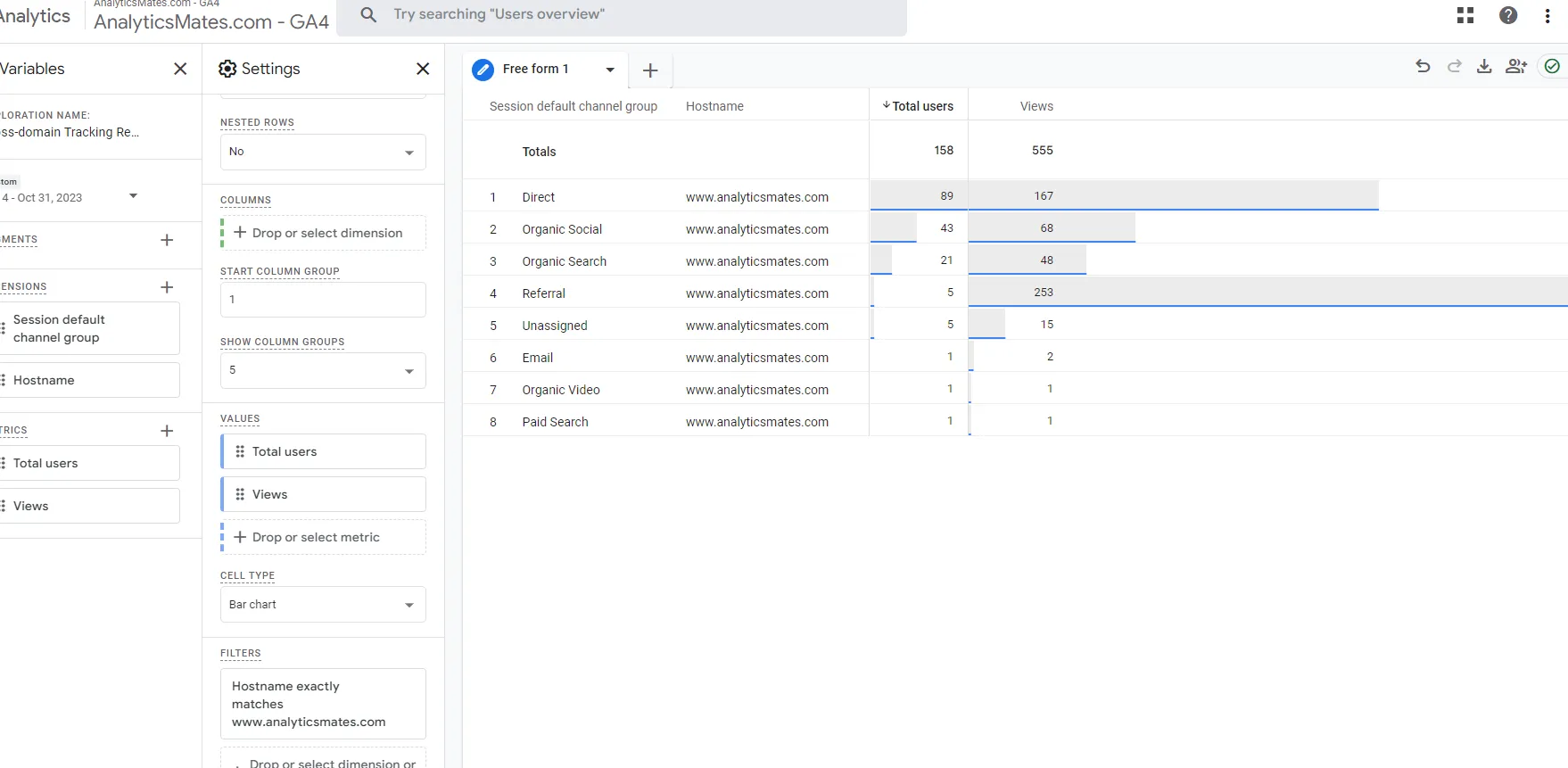Download the exploration data
This screenshot has width=1568, height=768.
click(x=1484, y=66)
